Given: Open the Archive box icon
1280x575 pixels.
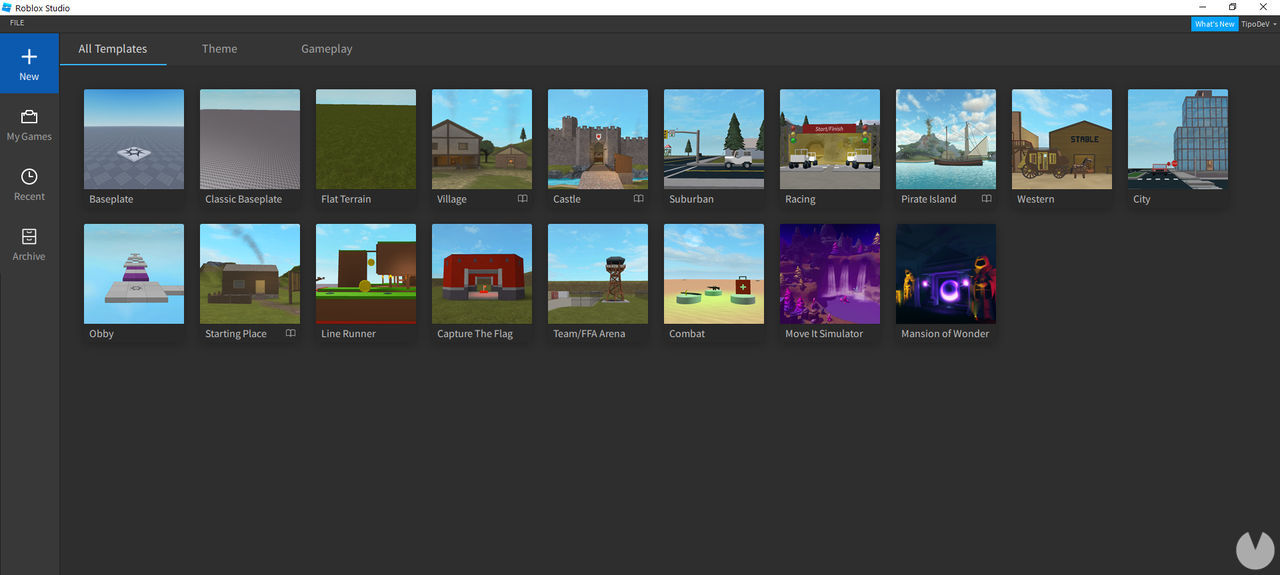Looking at the screenshot, I should pyautogui.click(x=29, y=237).
